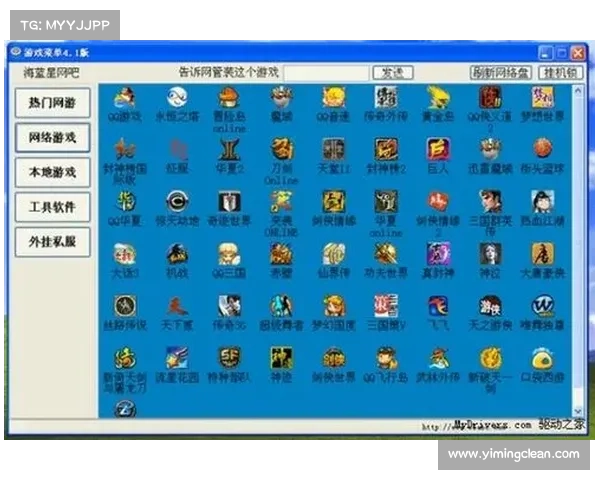Click the 挂机锁 lock button
The height and width of the screenshot is (480, 600).
point(561,73)
